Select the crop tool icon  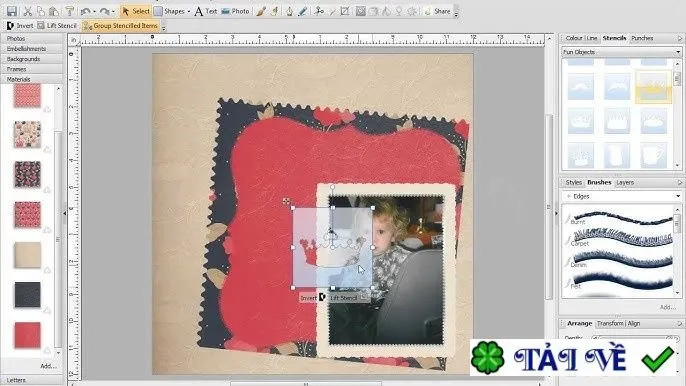click(345, 11)
